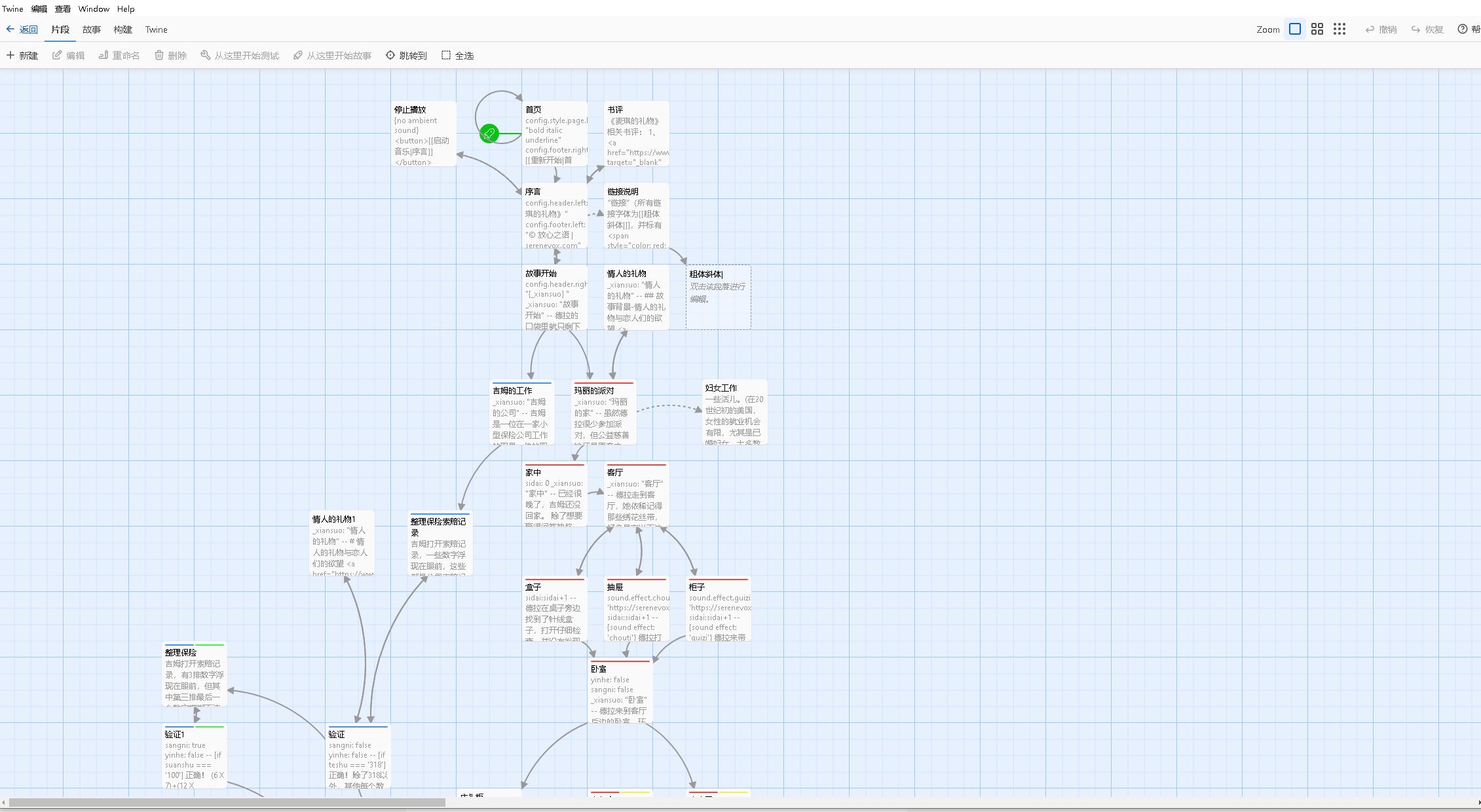Image resolution: width=1481 pixels, height=812 pixels.
Task: Click the scrollbar left arrow
Action: [4, 802]
